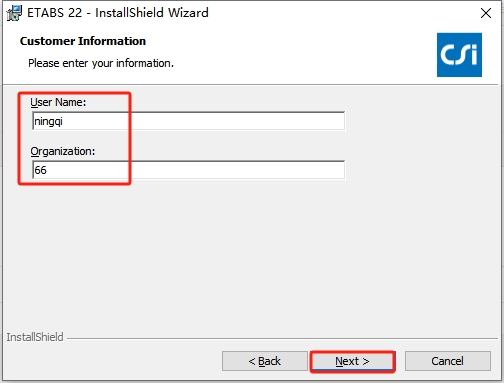Screen dimensions: 504x383
Task: Focus the User Name text field
Action: [x=189, y=121]
